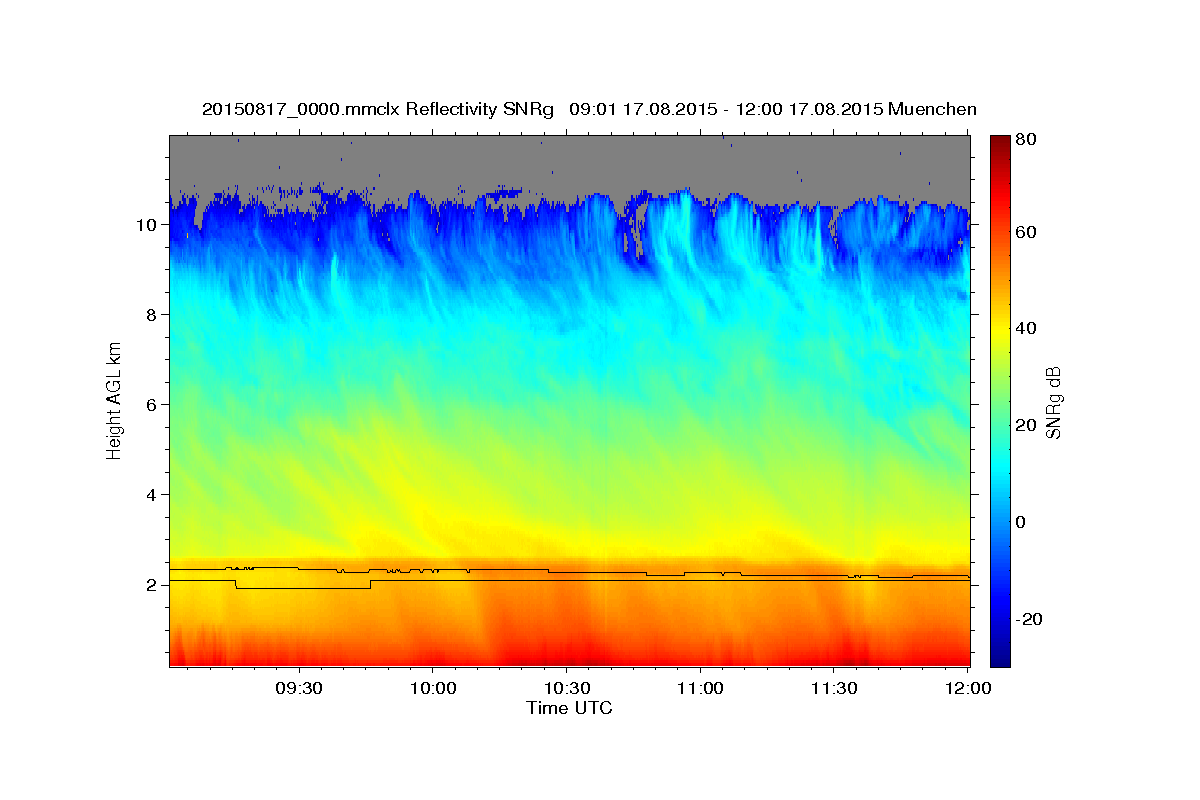Click the height tick label 4
The height and width of the screenshot is (800, 1200).
(x=152, y=495)
